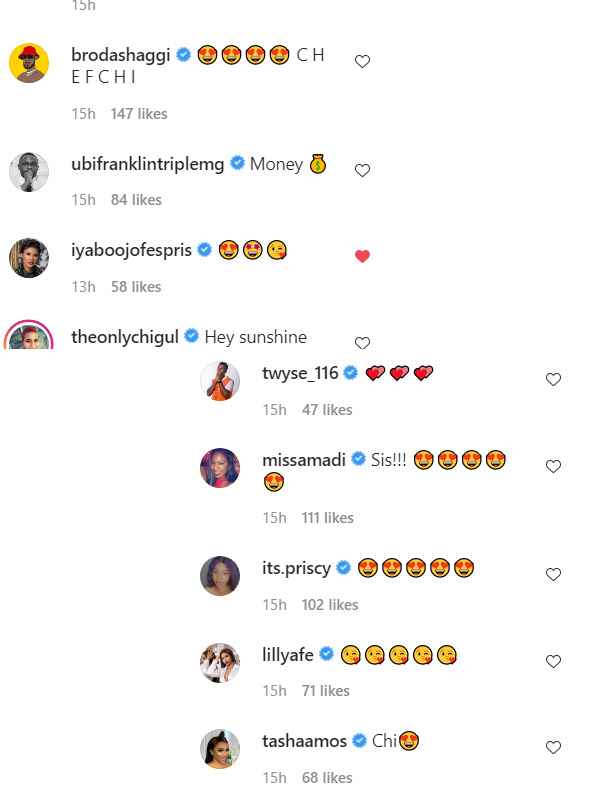Image resolution: width=600 pixels, height=800 pixels.
Task: Open the twyse_116 username link
Action: (x=300, y=373)
